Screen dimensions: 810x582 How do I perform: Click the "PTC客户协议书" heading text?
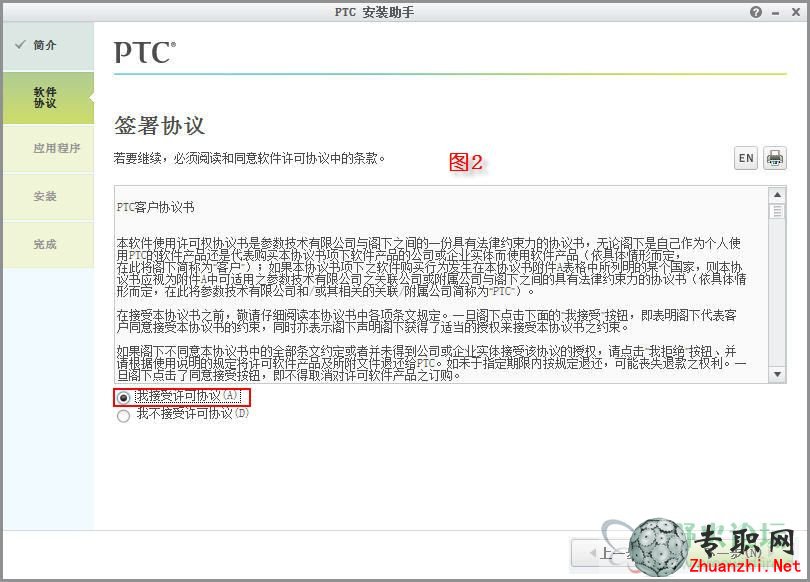155,208
